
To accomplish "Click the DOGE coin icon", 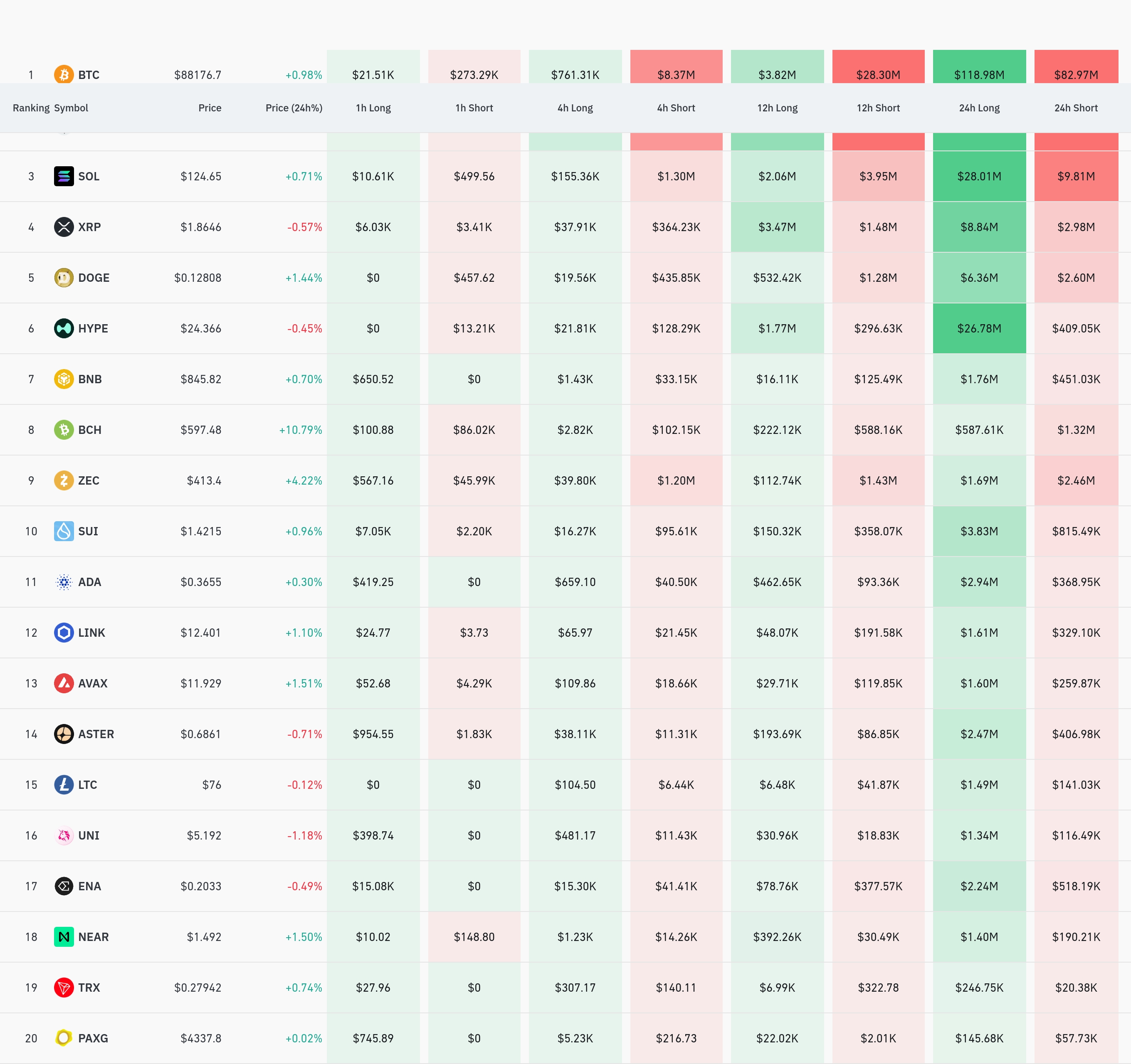I will (64, 278).
